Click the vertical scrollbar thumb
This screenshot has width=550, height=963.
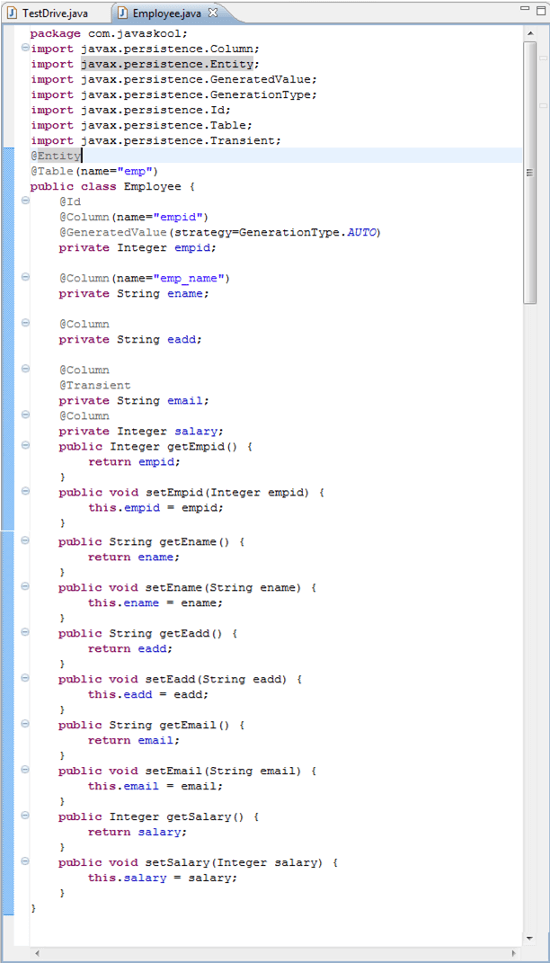pyautogui.click(x=530, y=172)
